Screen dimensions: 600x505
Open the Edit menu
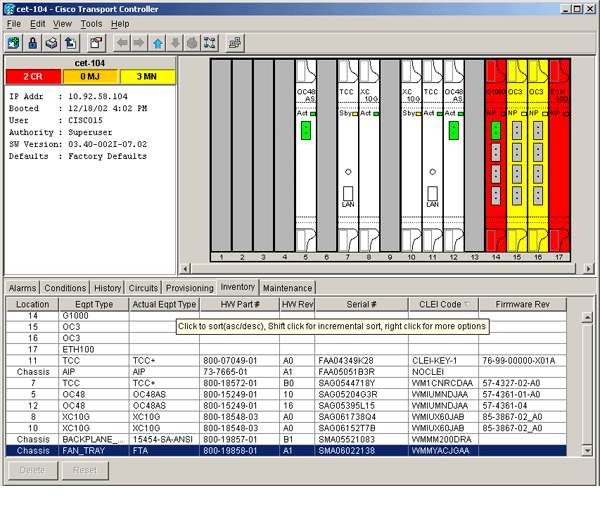click(x=38, y=24)
